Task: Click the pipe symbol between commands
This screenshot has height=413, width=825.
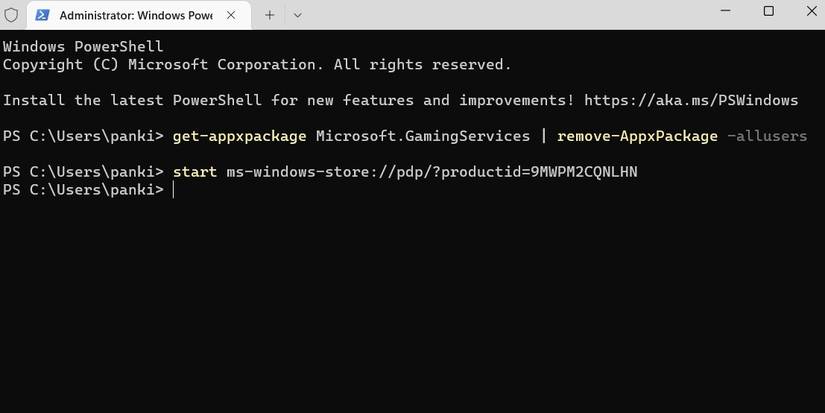Action: click(543, 136)
